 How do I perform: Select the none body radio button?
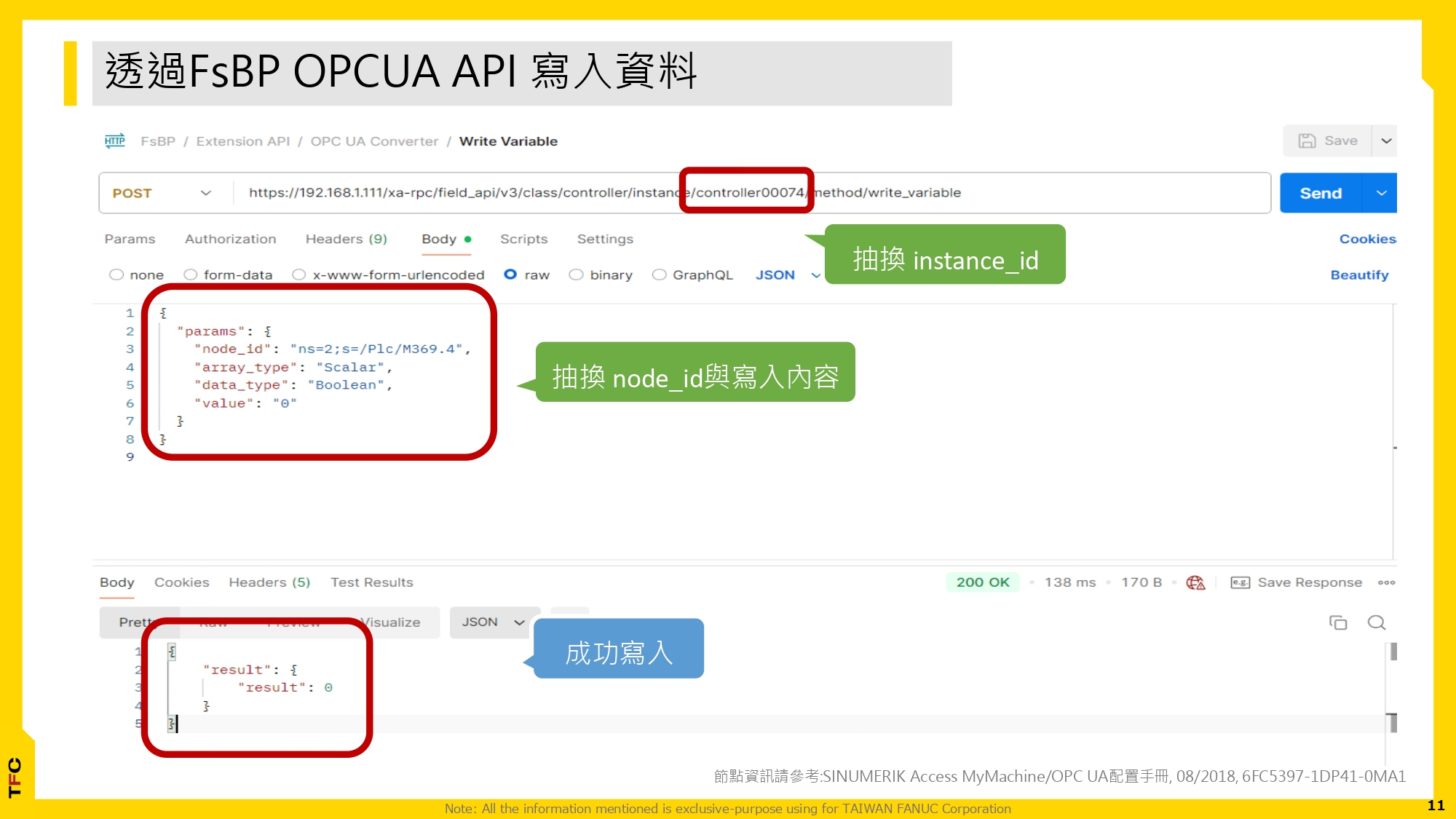116,274
